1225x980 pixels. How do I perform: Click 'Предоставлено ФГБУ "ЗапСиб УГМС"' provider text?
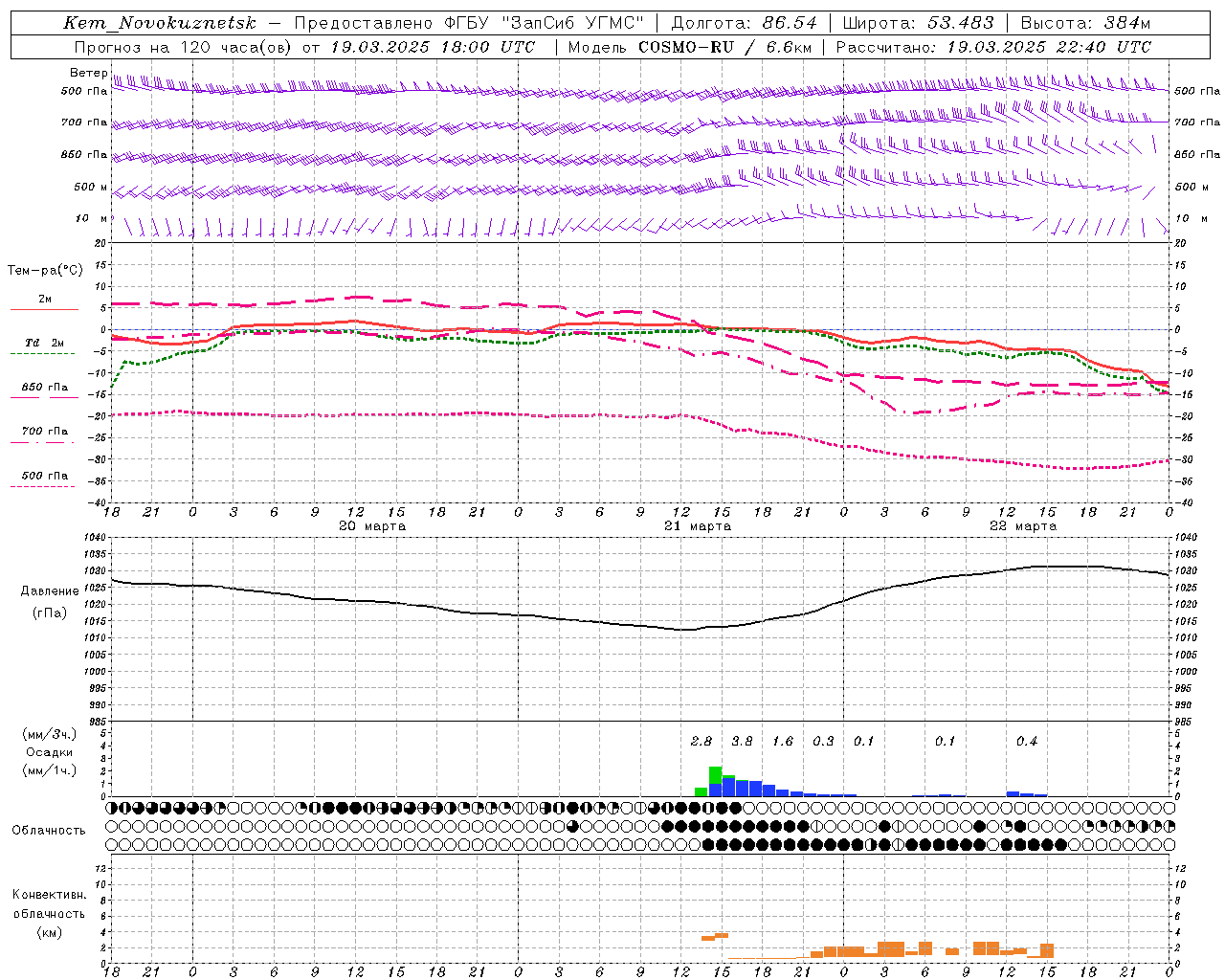click(x=468, y=23)
